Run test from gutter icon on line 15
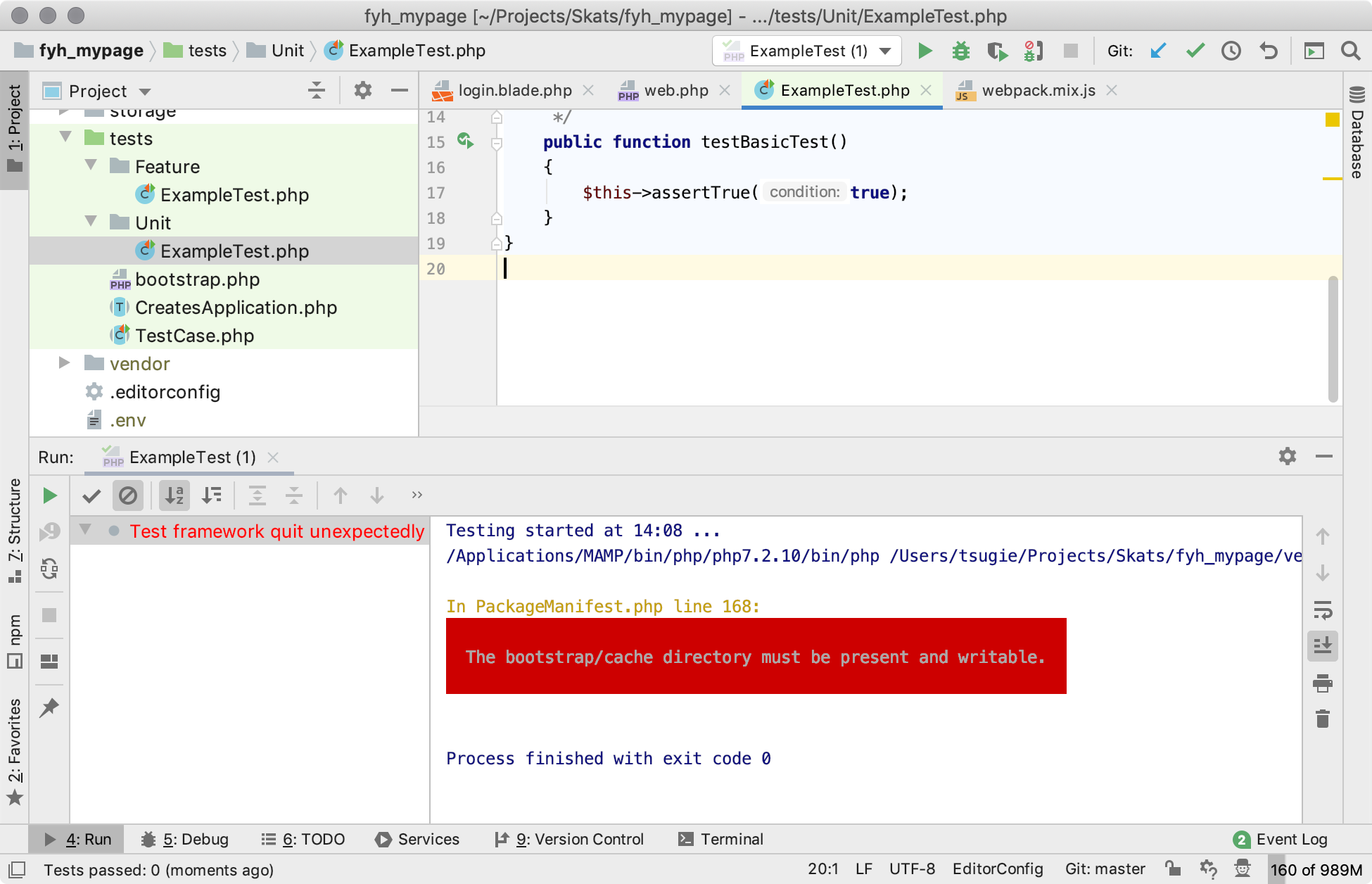Image resolution: width=1372 pixels, height=884 pixels. (465, 141)
